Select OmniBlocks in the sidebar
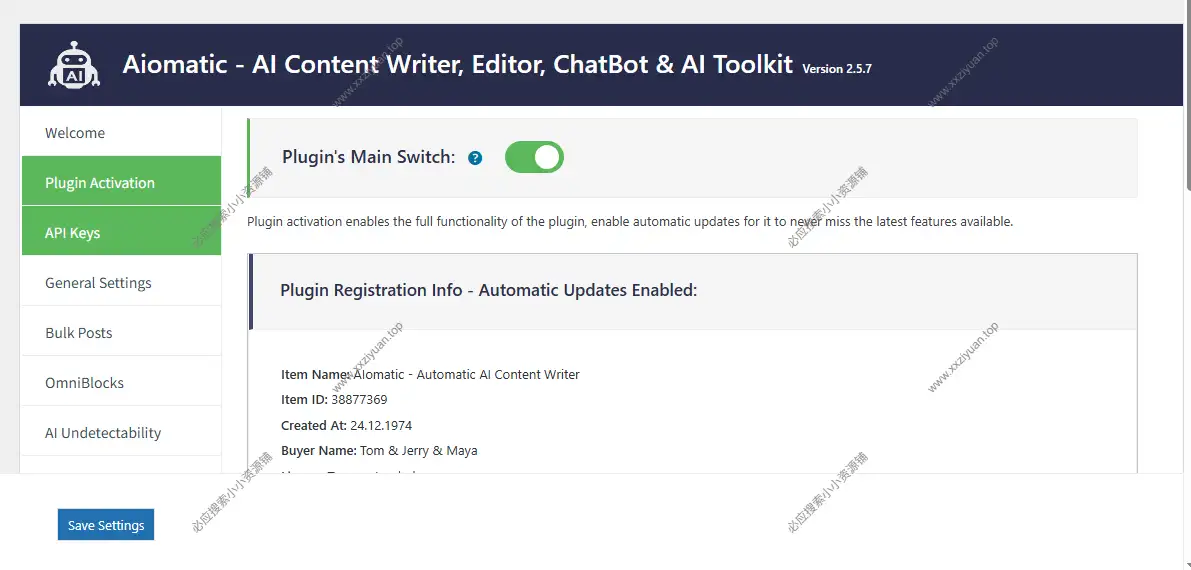This screenshot has width=1191, height=570. 85,383
